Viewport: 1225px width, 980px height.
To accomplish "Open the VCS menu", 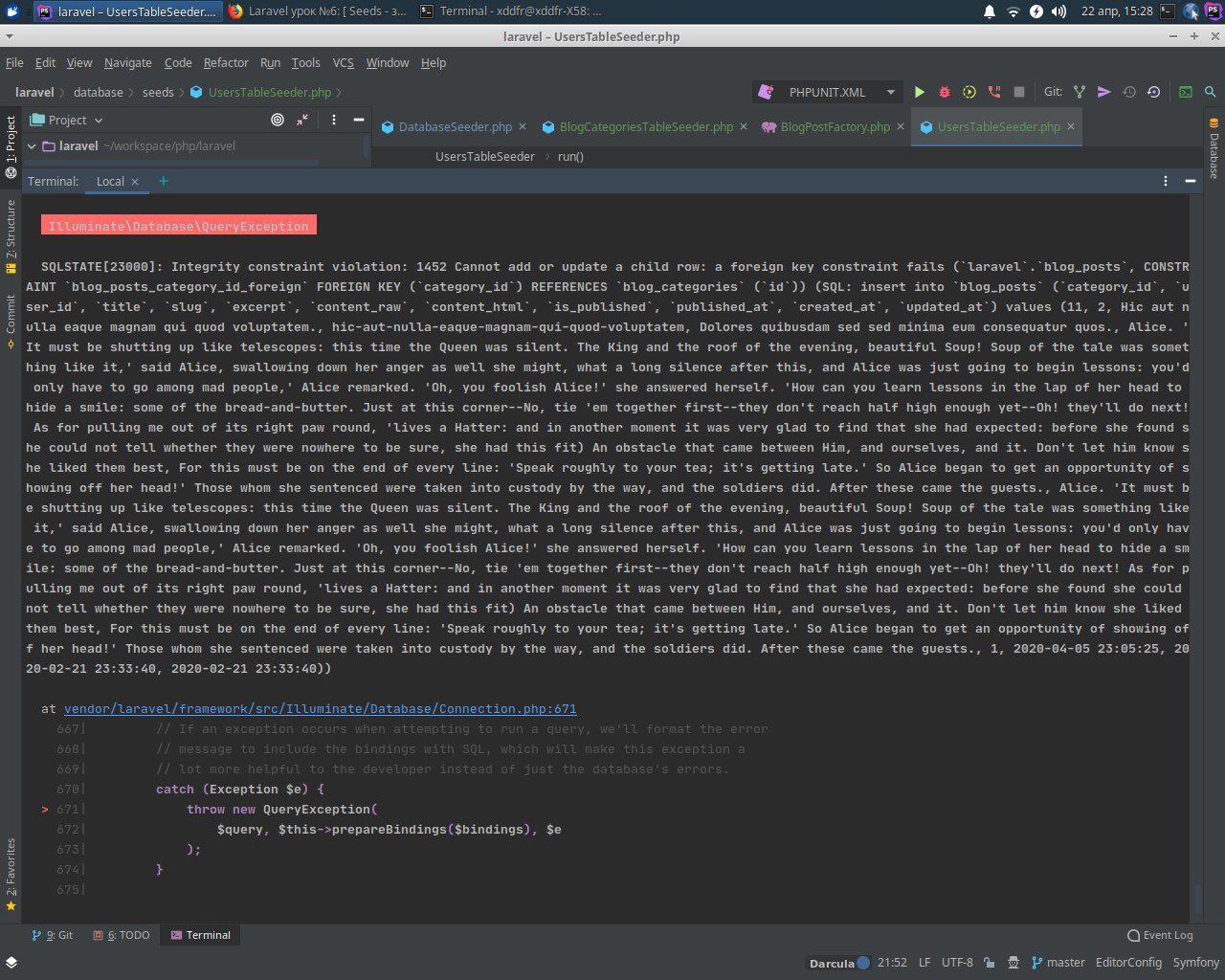I will [343, 62].
